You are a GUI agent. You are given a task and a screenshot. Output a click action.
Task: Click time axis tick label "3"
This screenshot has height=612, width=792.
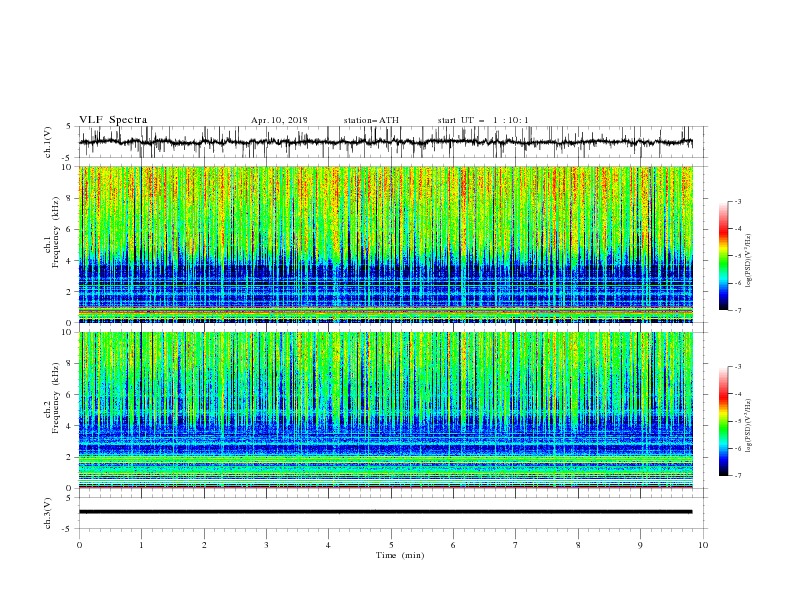click(x=266, y=545)
